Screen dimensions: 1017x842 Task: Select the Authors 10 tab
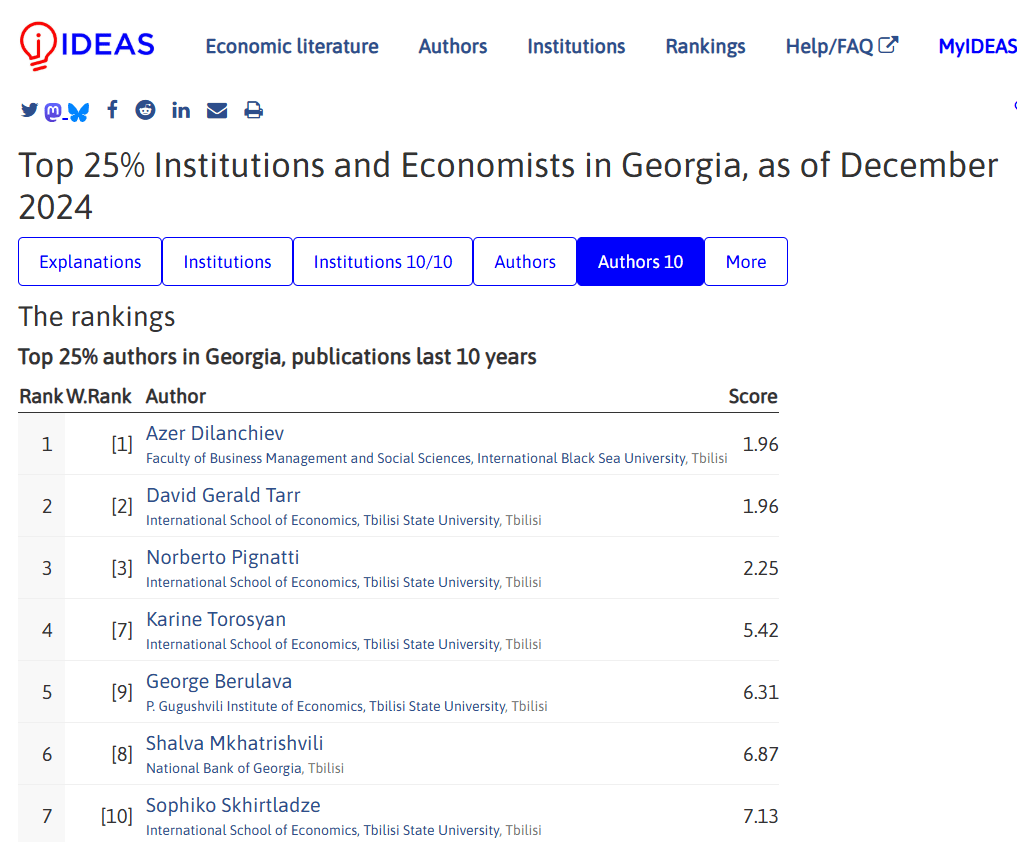click(x=640, y=261)
